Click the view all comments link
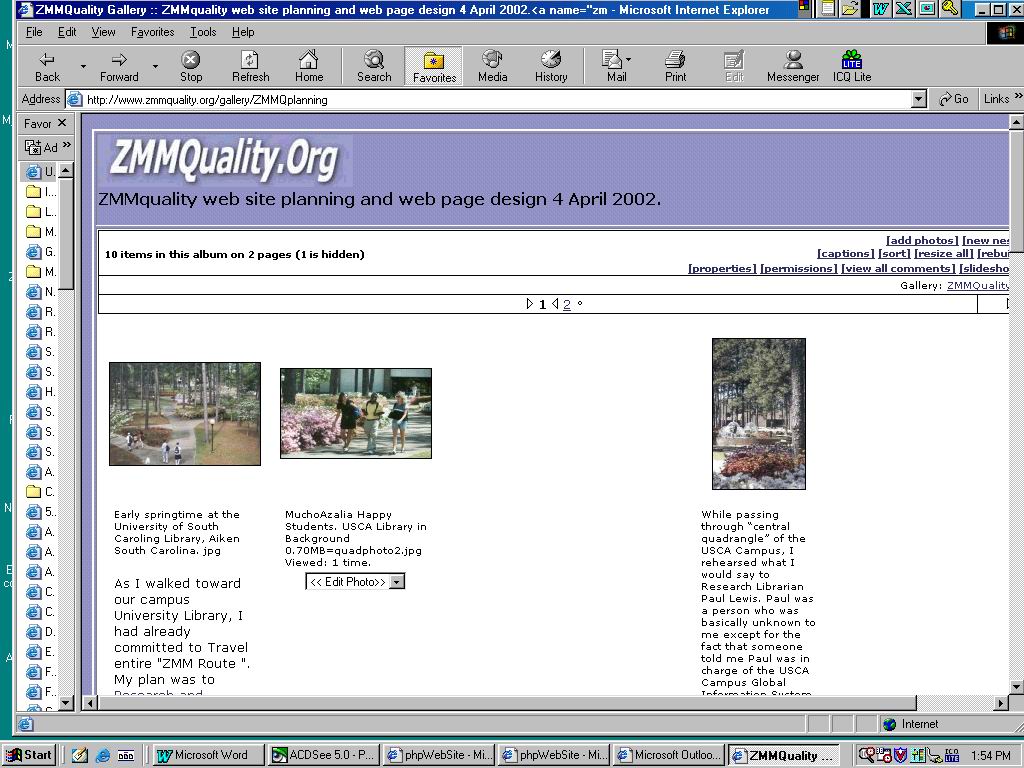This screenshot has width=1024, height=768. pos(899,268)
